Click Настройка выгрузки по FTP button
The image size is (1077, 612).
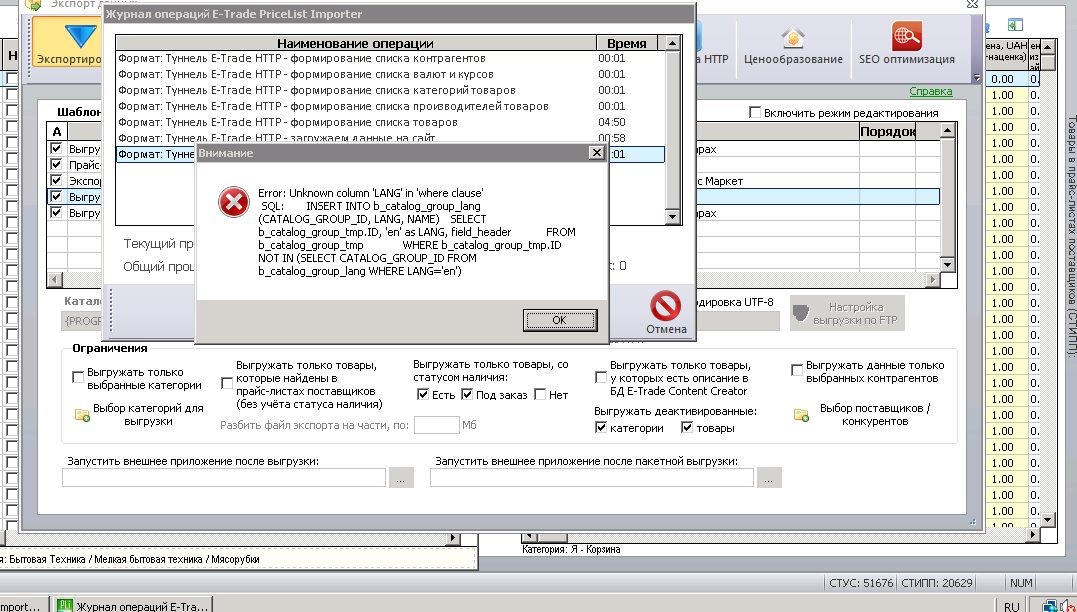click(847, 313)
